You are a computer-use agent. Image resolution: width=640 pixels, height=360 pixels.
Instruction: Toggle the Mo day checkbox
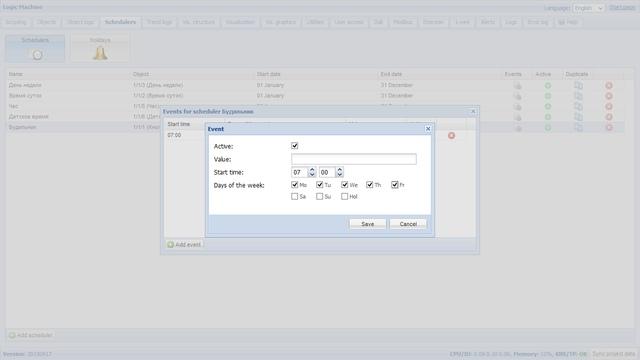295,185
